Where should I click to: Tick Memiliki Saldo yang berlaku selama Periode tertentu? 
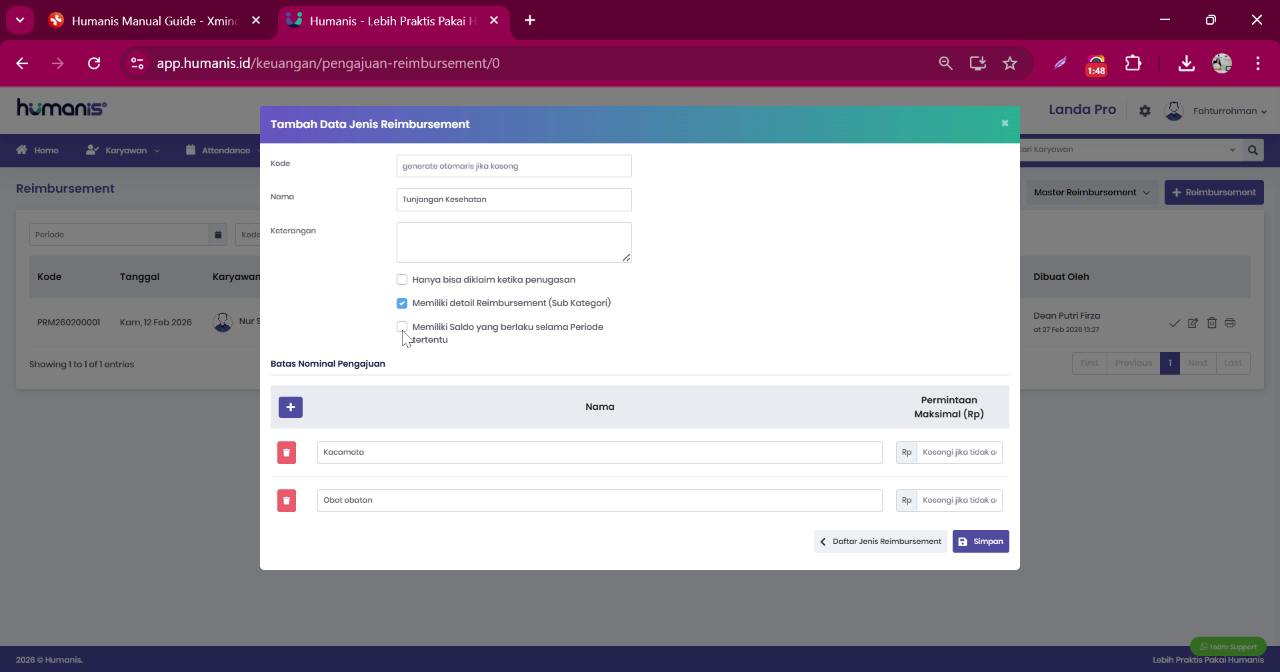[402, 327]
